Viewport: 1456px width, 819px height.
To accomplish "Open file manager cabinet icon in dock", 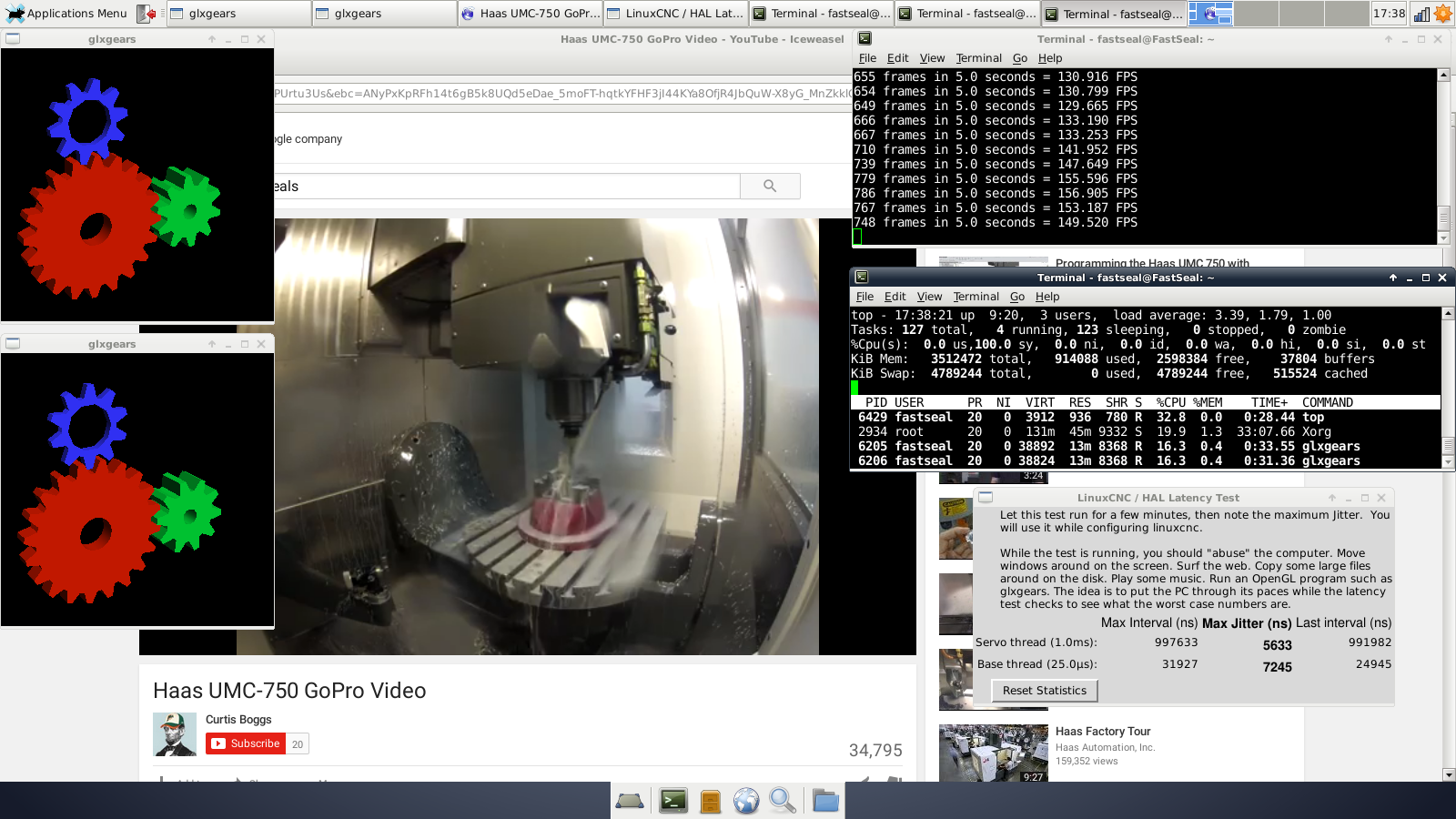I will pyautogui.click(x=711, y=801).
